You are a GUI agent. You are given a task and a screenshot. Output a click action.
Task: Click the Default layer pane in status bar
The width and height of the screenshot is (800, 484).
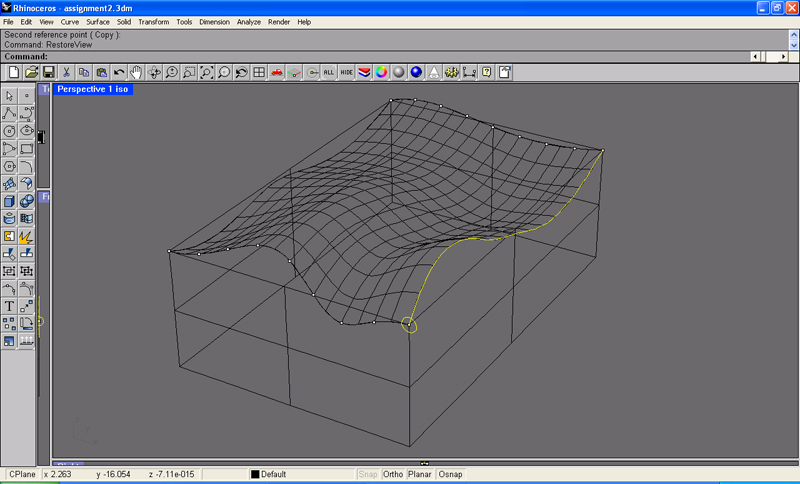click(x=301, y=474)
